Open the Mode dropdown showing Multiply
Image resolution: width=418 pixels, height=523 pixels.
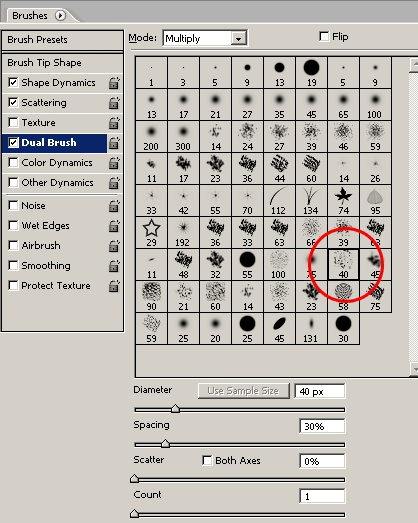(205, 38)
